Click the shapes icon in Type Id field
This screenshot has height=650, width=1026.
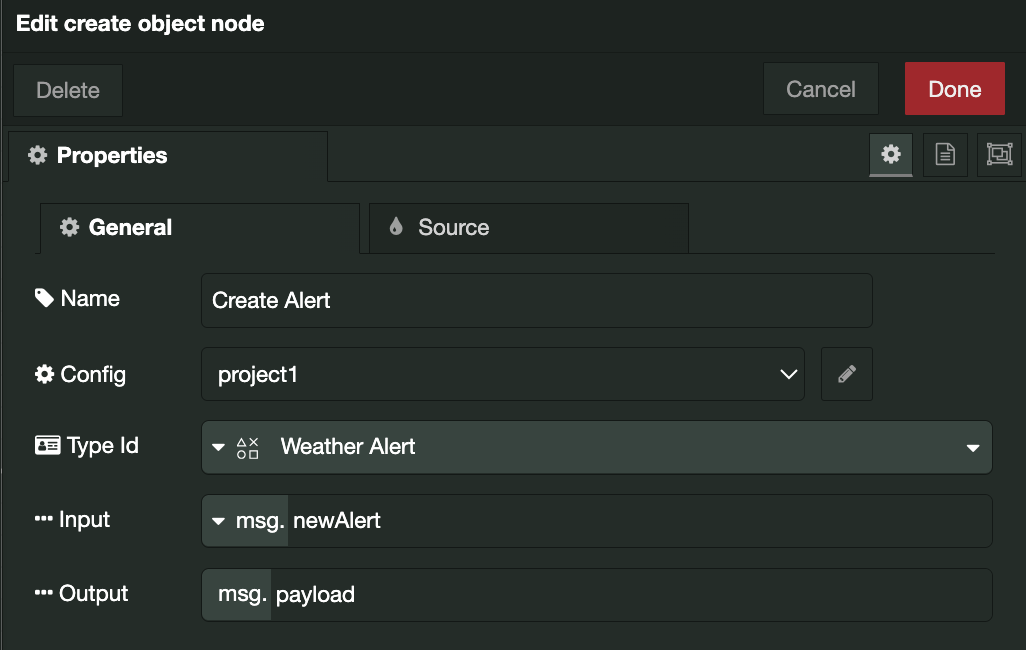(x=248, y=447)
